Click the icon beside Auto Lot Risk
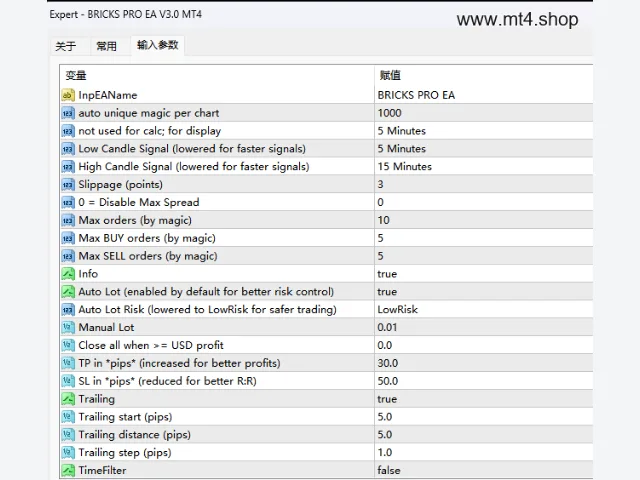 pos(68,310)
